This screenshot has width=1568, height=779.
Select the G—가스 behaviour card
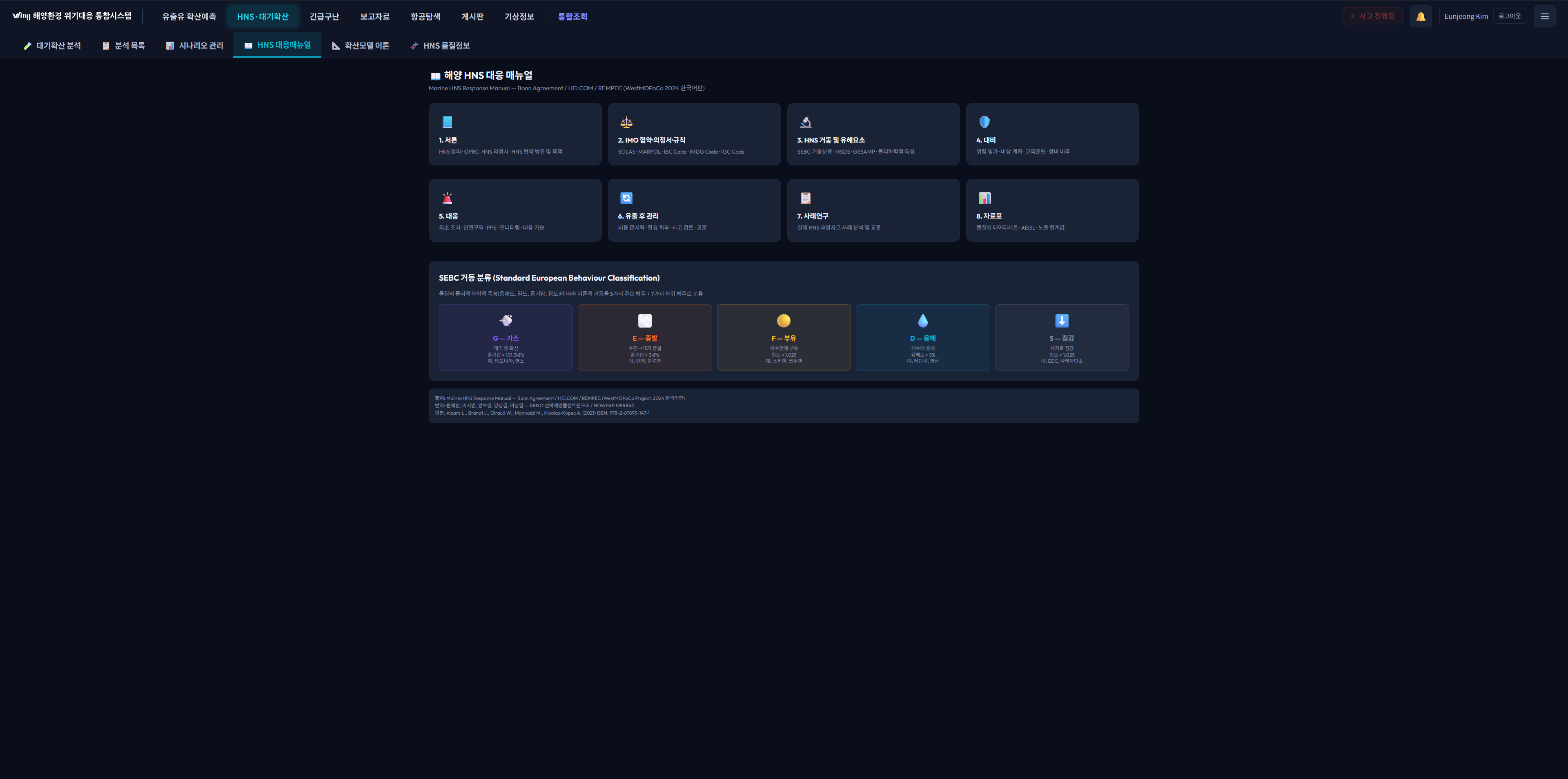(x=505, y=337)
